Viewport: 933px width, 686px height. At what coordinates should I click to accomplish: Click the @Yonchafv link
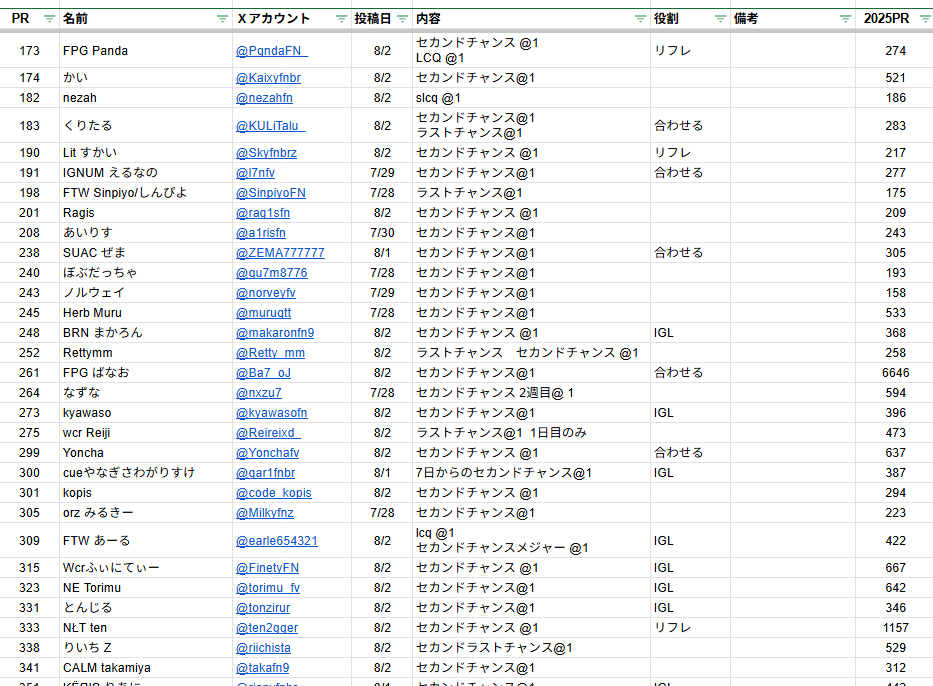[267, 453]
